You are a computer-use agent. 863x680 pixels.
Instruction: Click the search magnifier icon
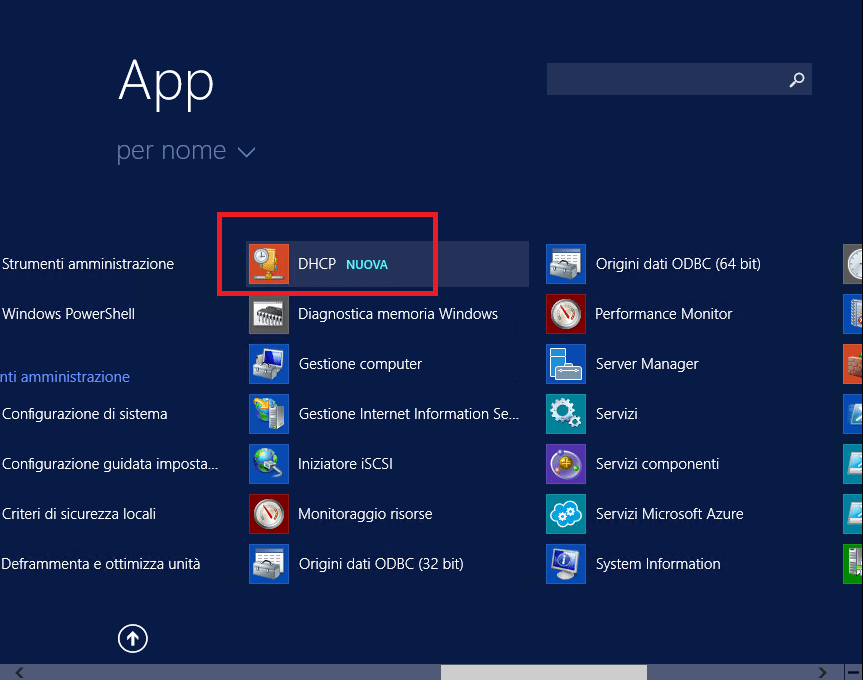tap(796, 80)
